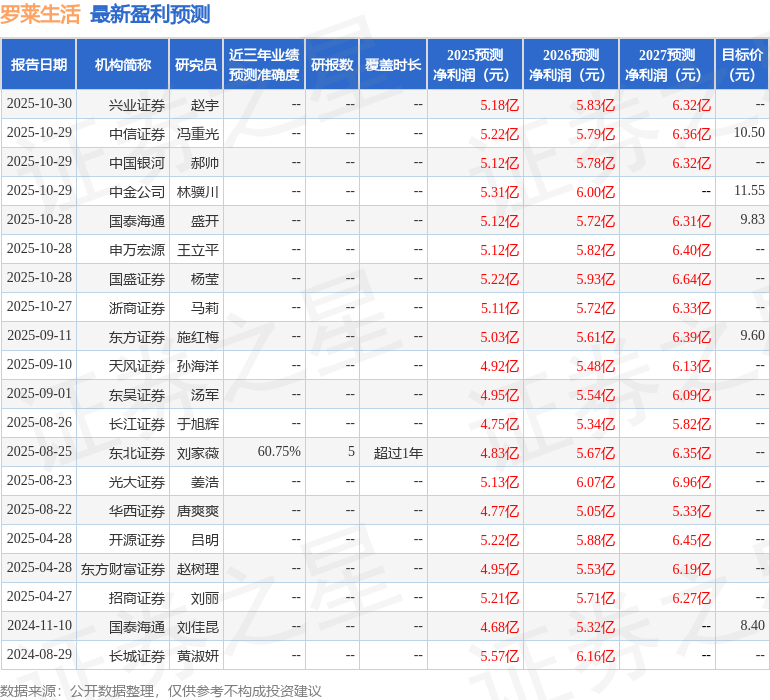The width and height of the screenshot is (770, 700).
Task: Click the 罗莱生活 stock name title
Action: [40, 14]
